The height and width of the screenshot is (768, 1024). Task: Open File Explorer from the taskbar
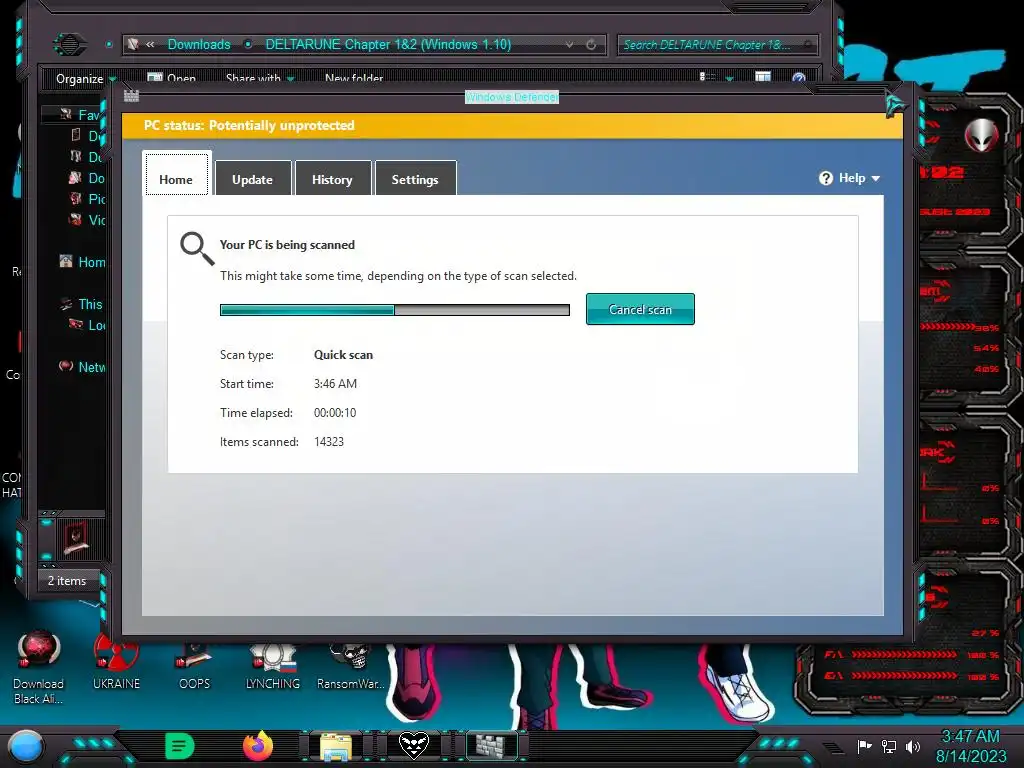pyautogui.click(x=336, y=746)
